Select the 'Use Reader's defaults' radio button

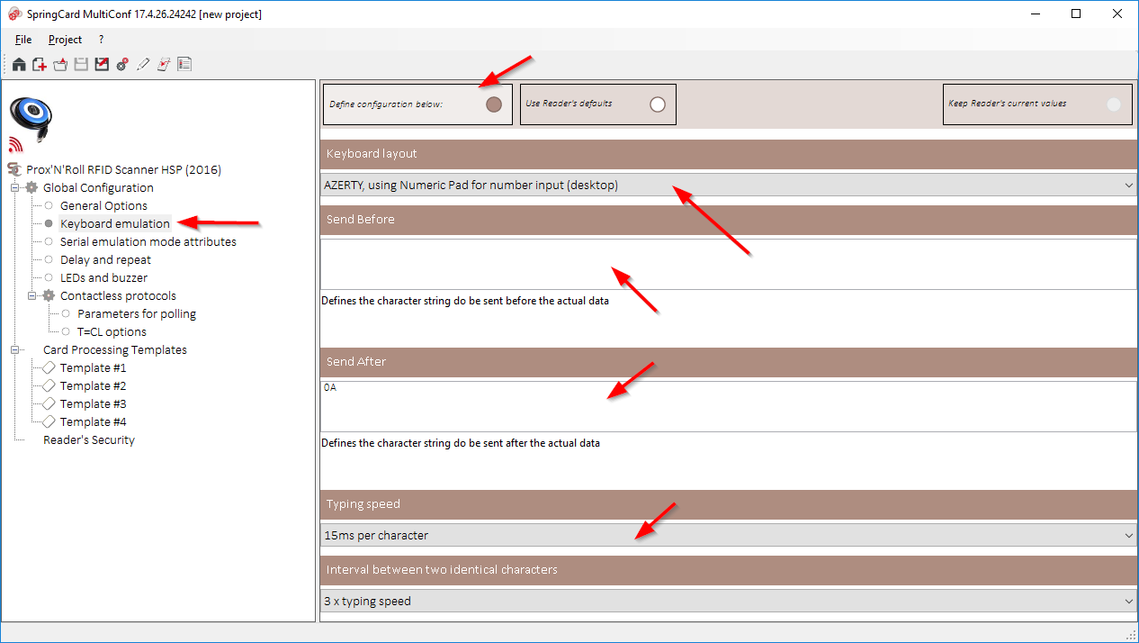(x=657, y=105)
